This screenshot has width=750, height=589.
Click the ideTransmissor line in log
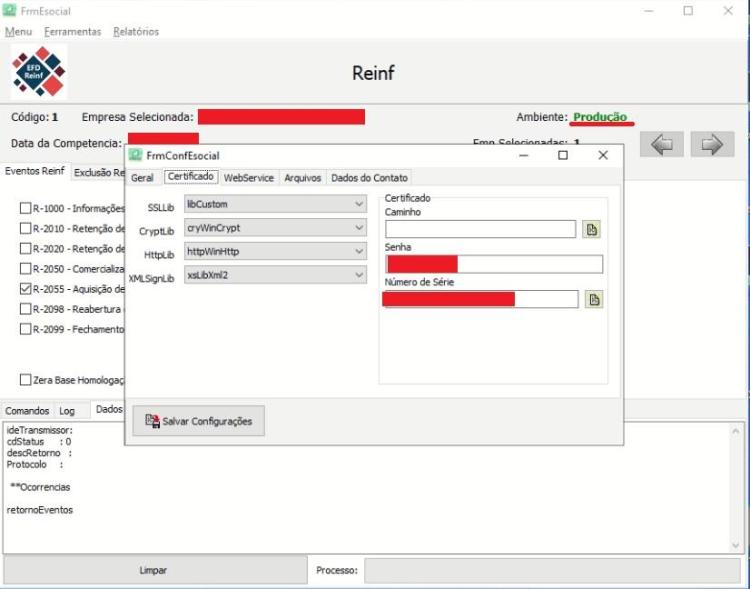pos(39,430)
